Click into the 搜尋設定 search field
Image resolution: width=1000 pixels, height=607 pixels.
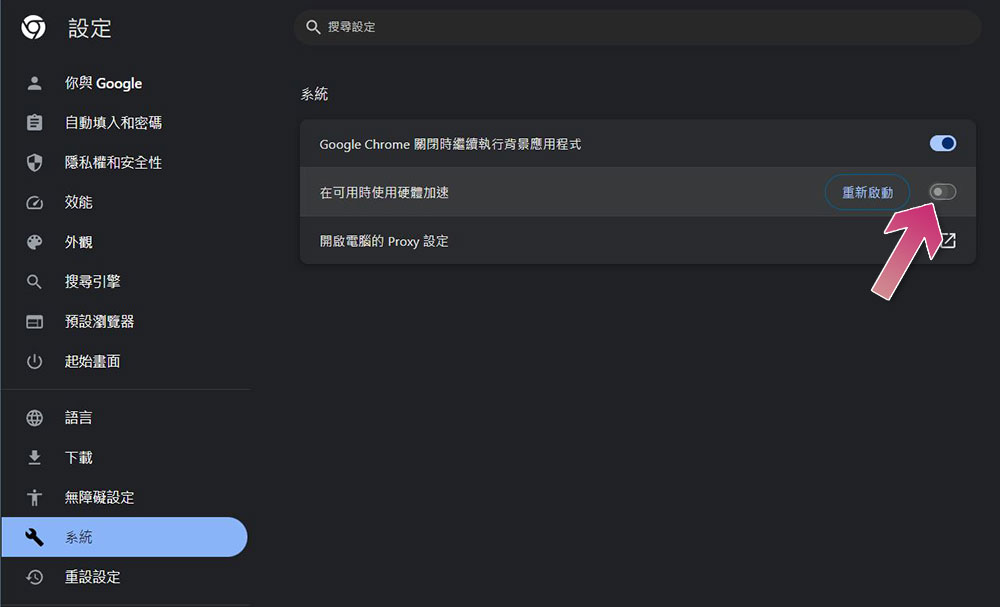638,27
